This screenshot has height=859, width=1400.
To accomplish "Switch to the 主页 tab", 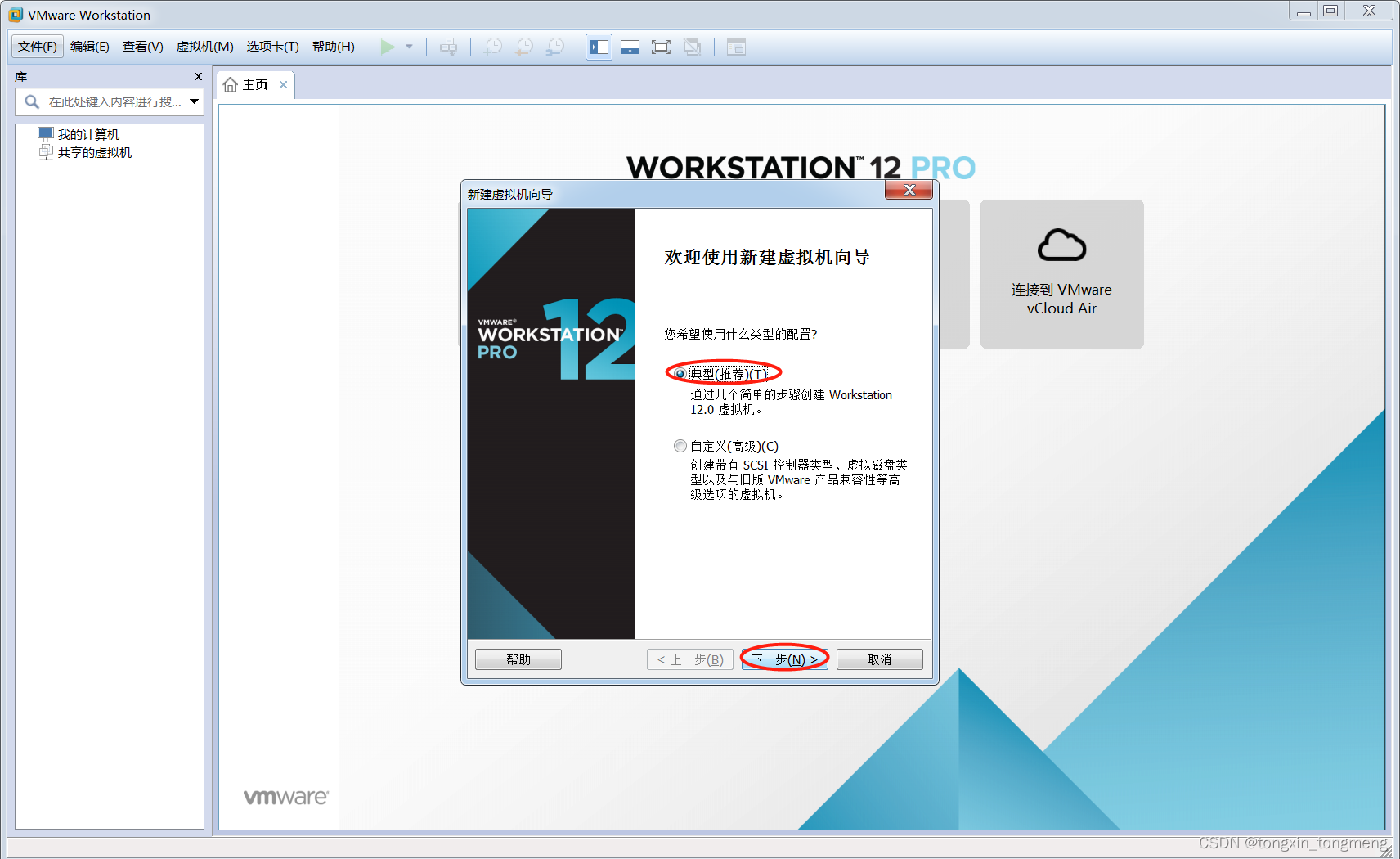I will pos(255,85).
